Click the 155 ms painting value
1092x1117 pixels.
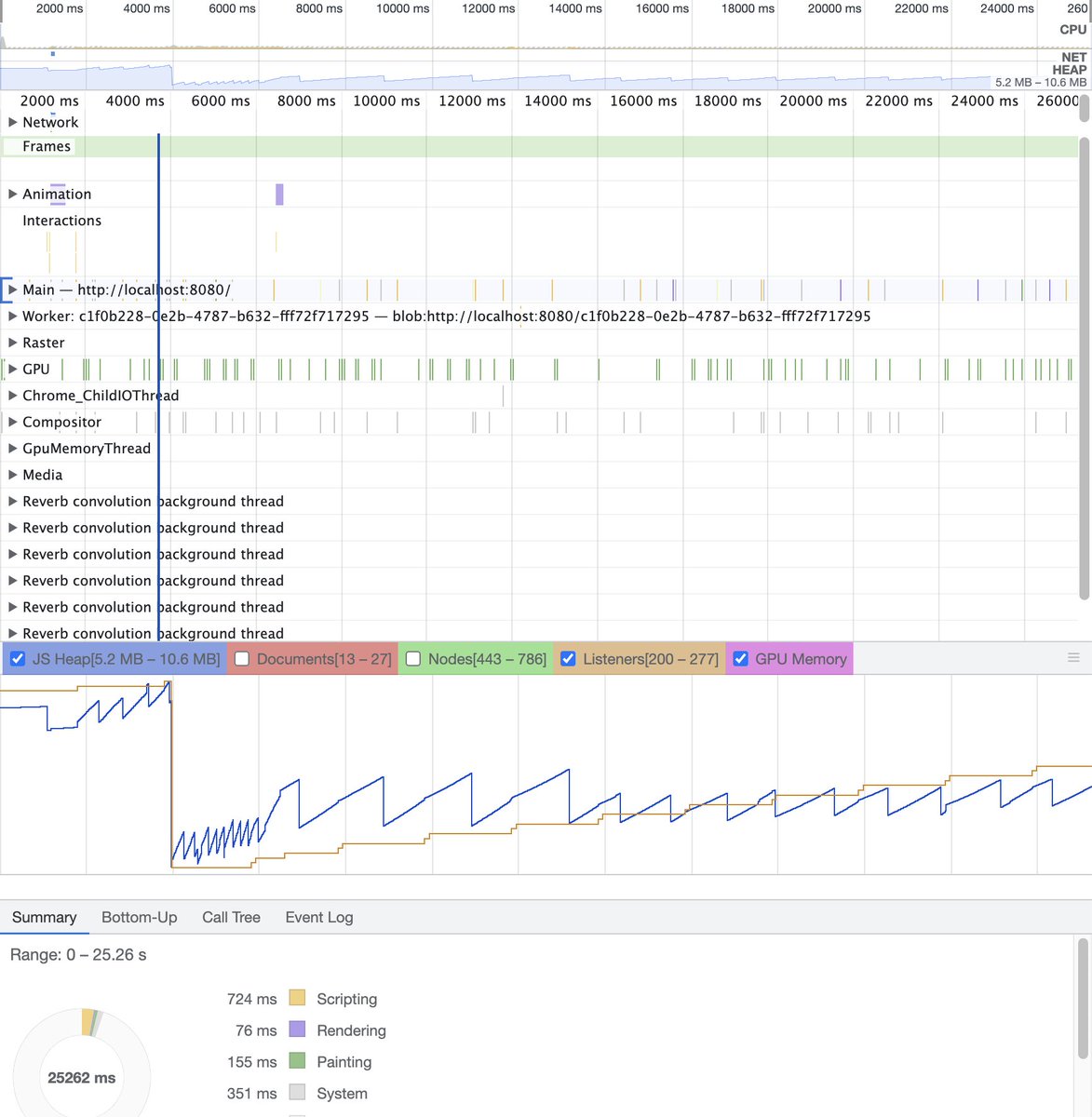click(x=251, y=1062)
